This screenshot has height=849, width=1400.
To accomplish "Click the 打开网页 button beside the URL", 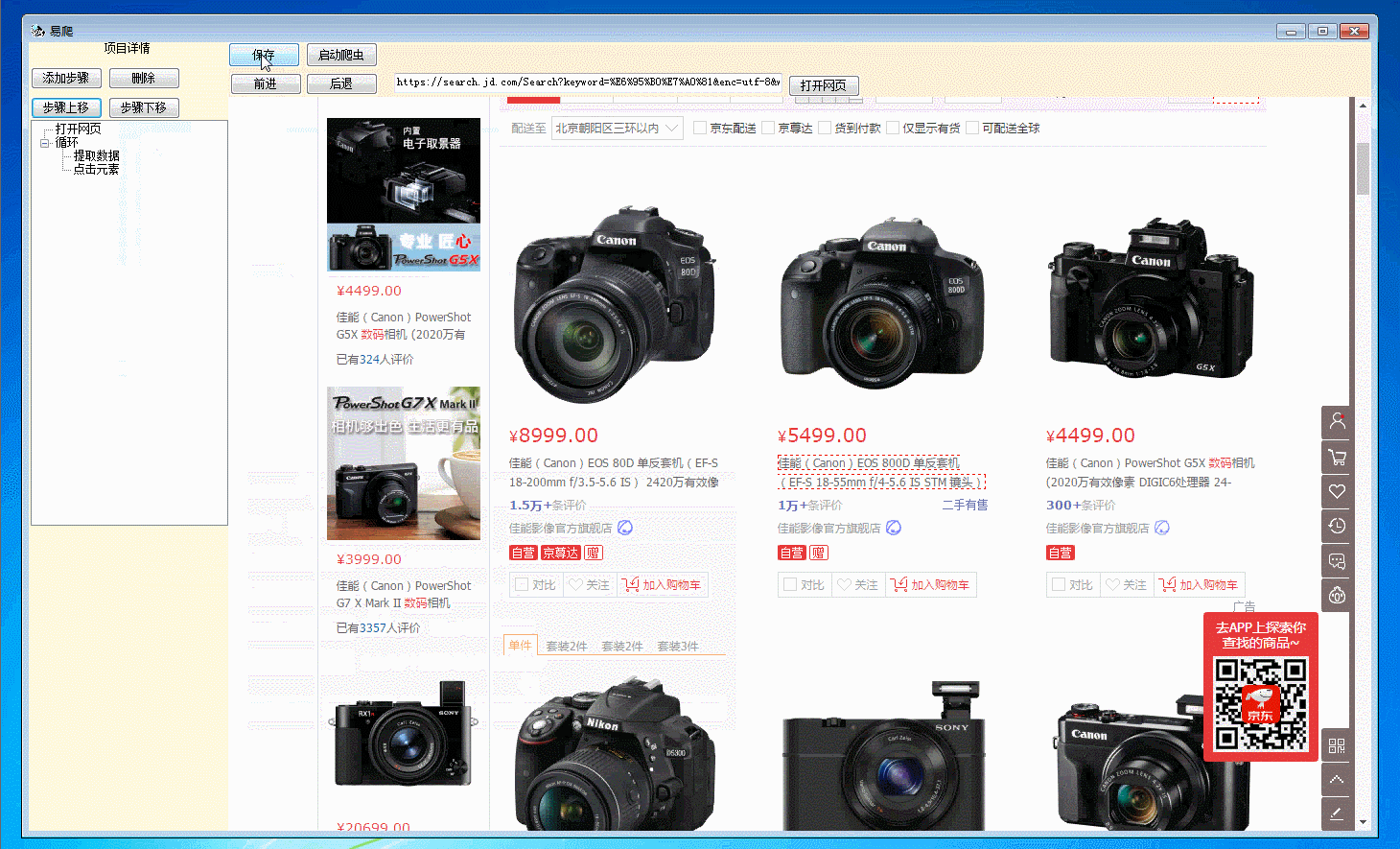I will click(x=824, y=85).
